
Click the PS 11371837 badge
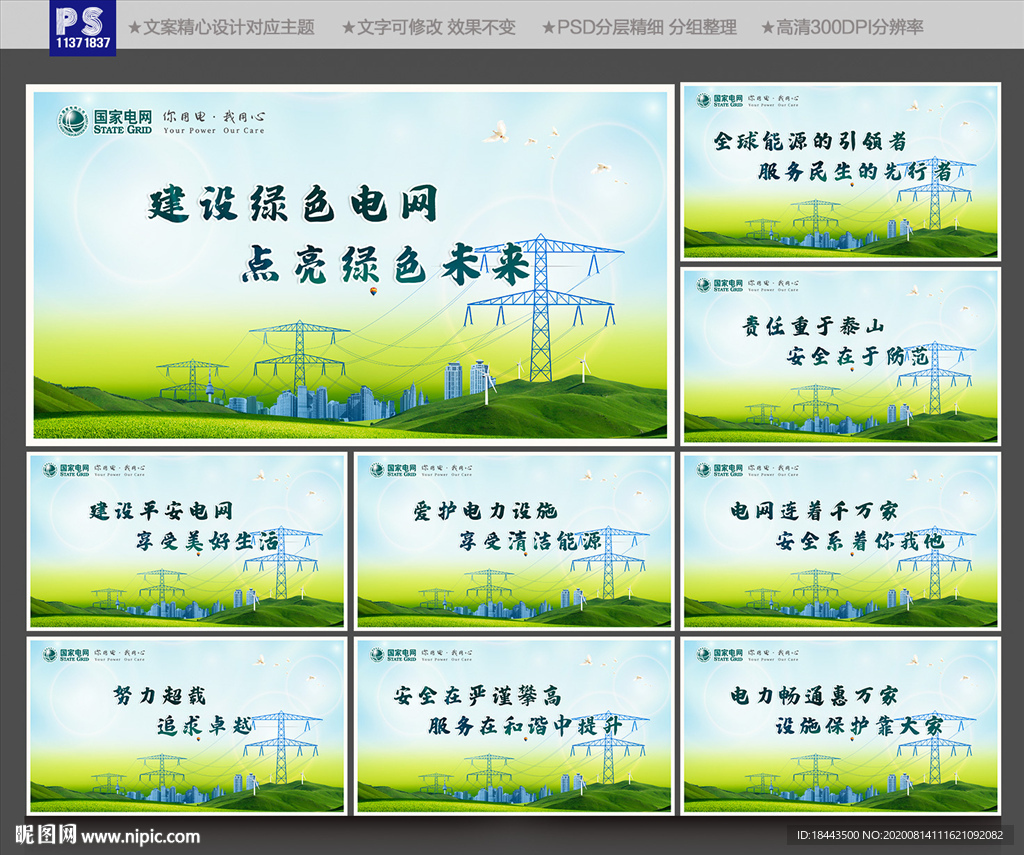pos(82,27)
